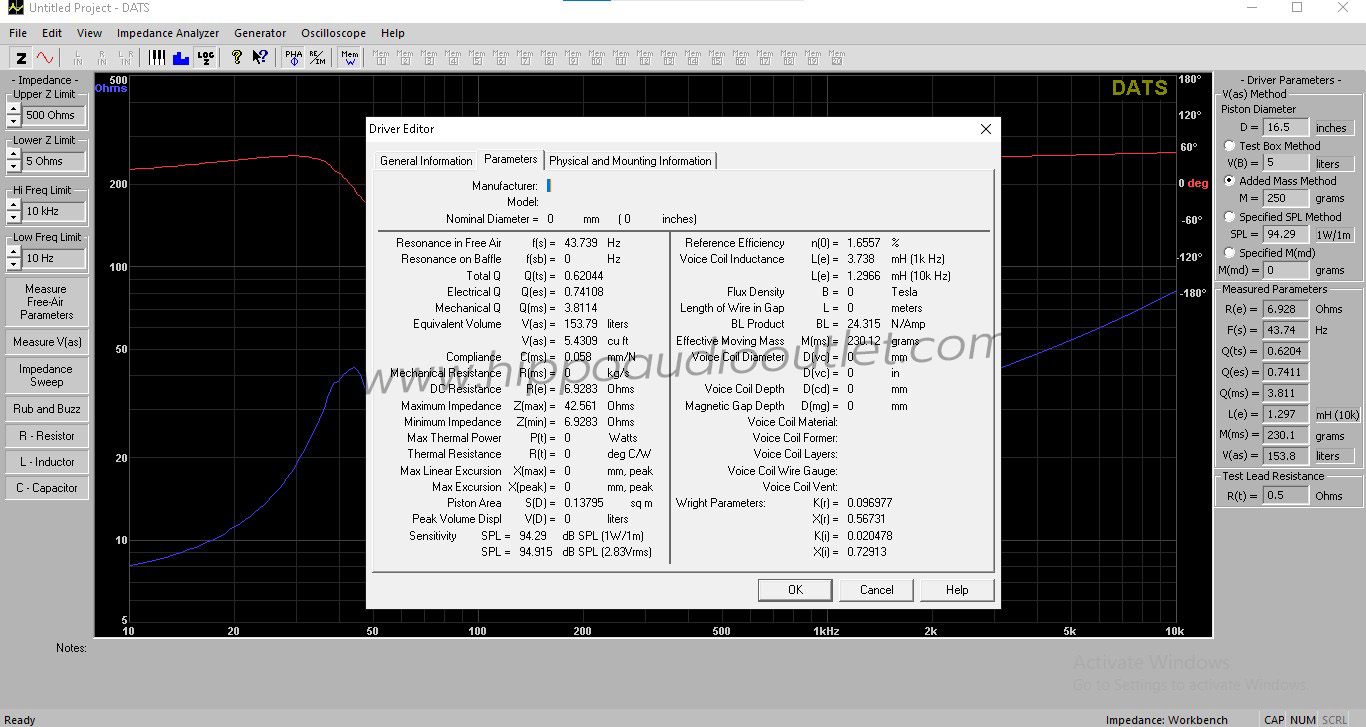Select the Test Box Method radio button

[x=1230, y=146]
